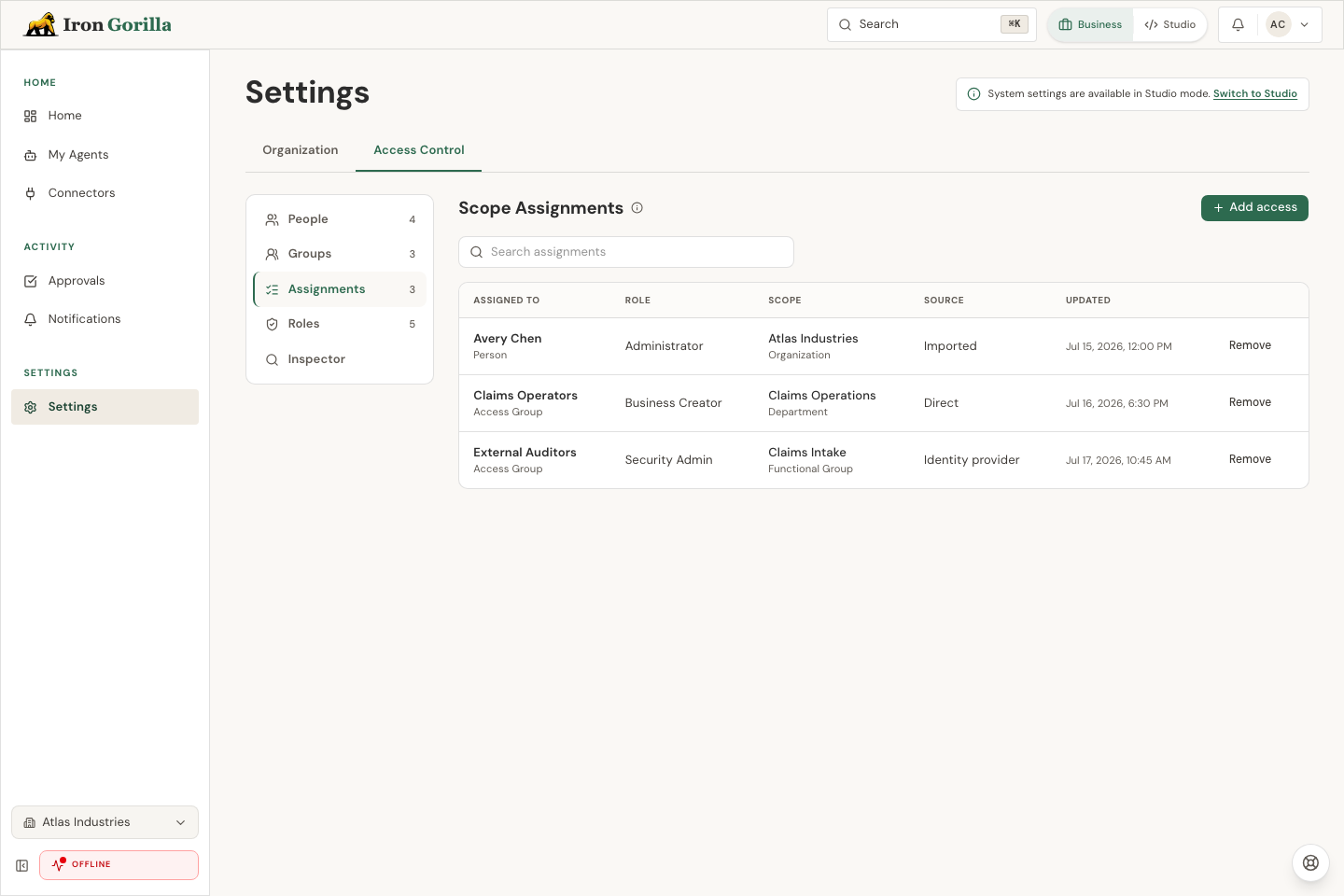Image resolution: width=1344 pixels, height=896 pixels.
Task: Click the search magnifier in header
Action: click(845, 25)
